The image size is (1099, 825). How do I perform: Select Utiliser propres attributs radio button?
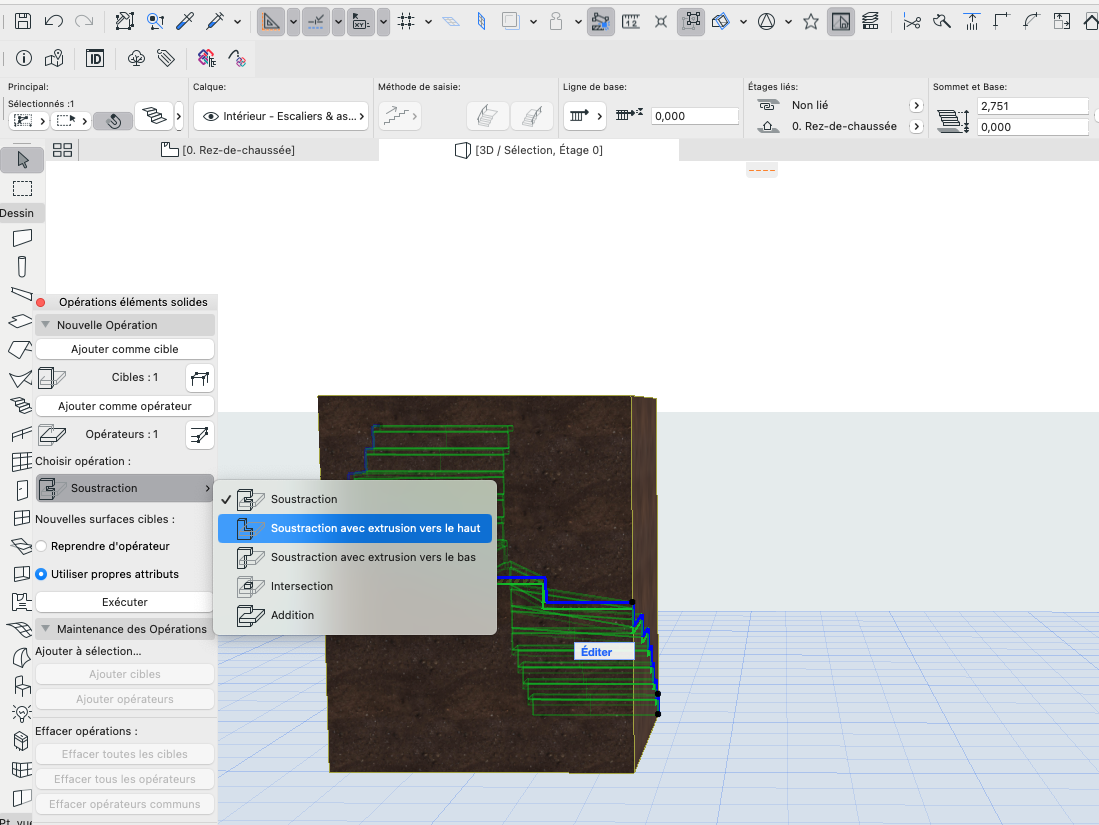point(41,574)
